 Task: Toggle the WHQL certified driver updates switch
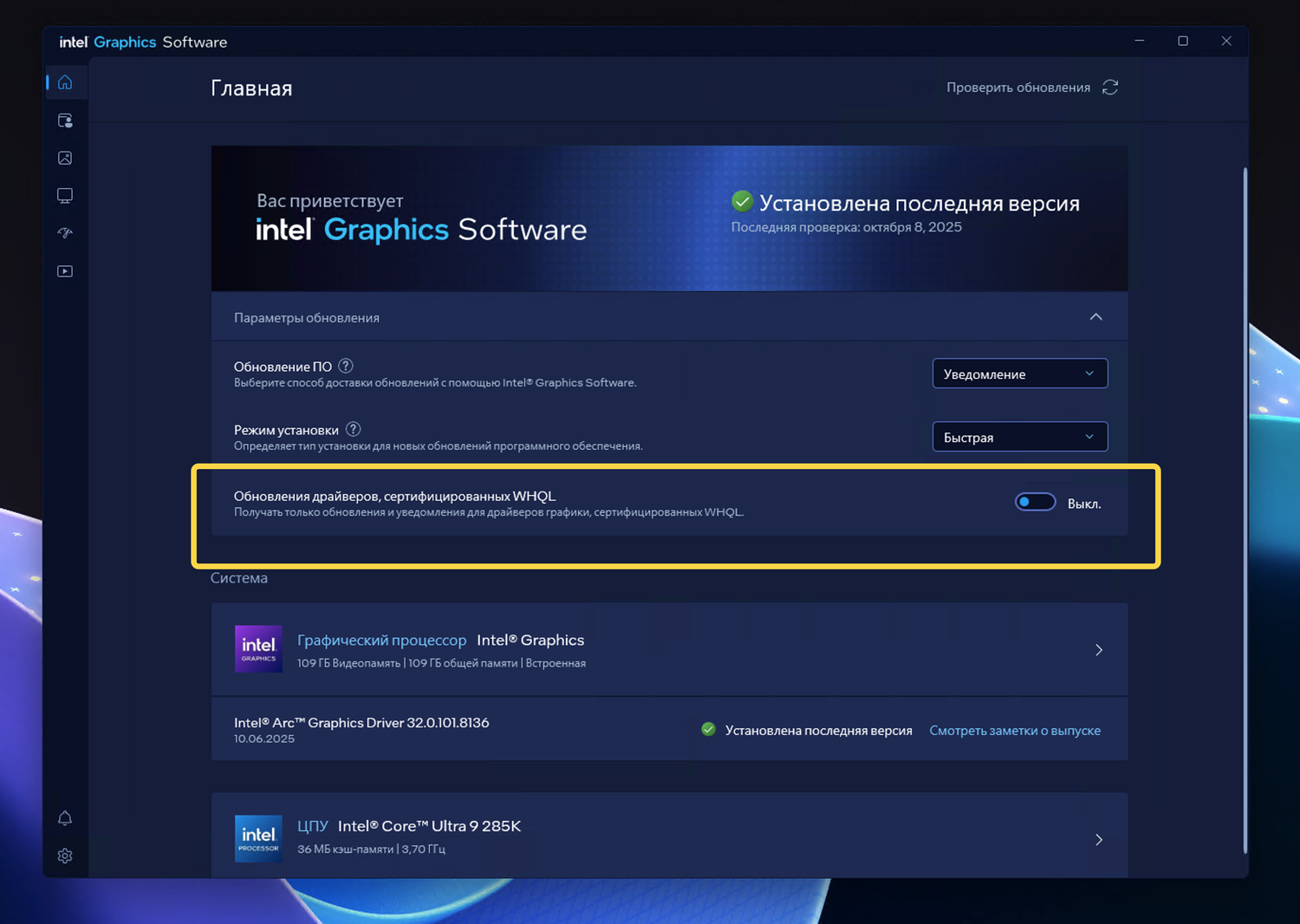point(1035,503)
